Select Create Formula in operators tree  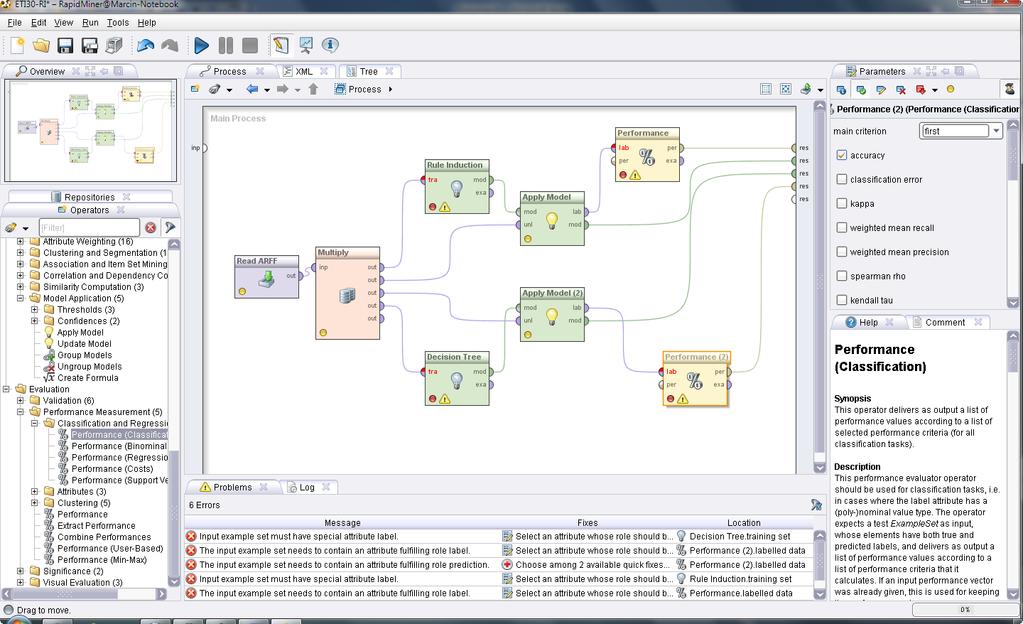(87, 377)
